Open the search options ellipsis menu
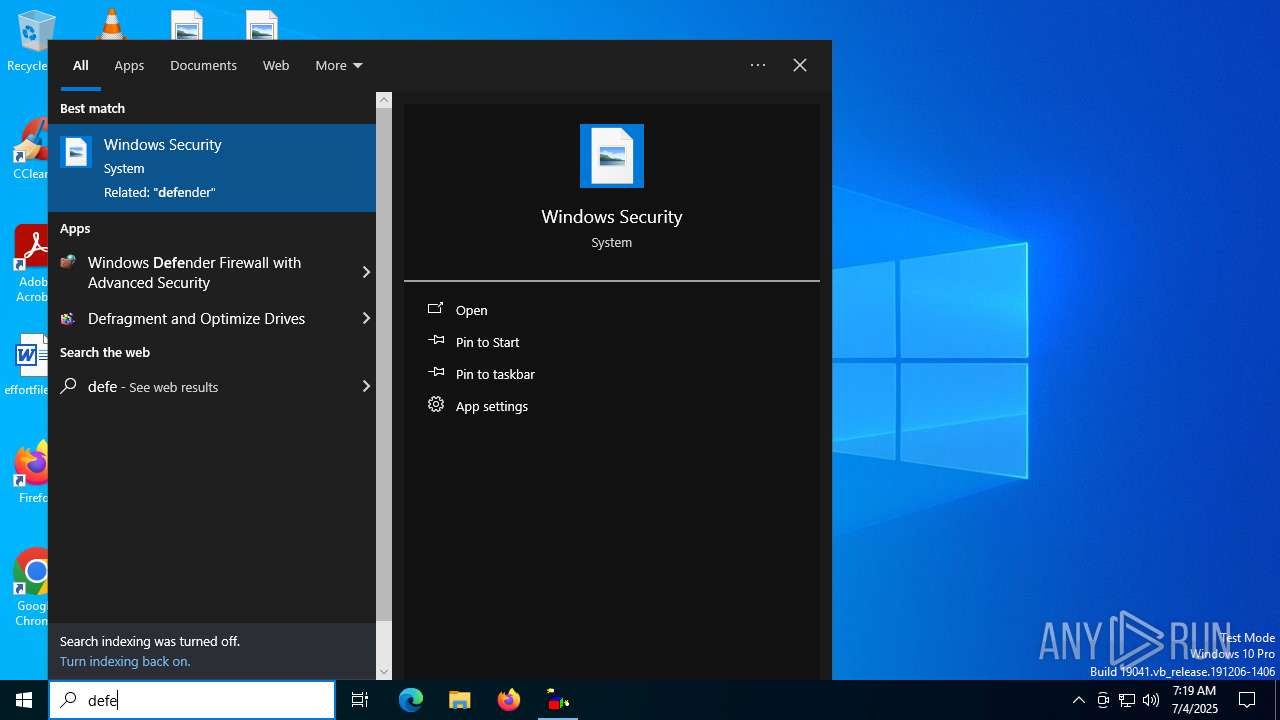 tap(758, 65)
